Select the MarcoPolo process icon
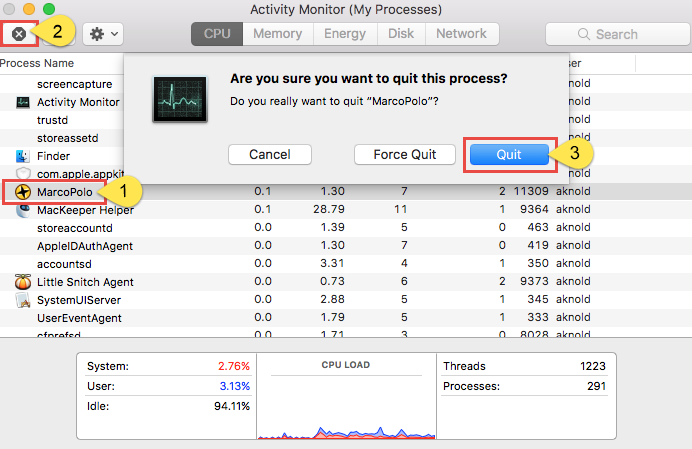Viewport: 692px width, 449px height. pyautogui.click(x=23, y=191)
